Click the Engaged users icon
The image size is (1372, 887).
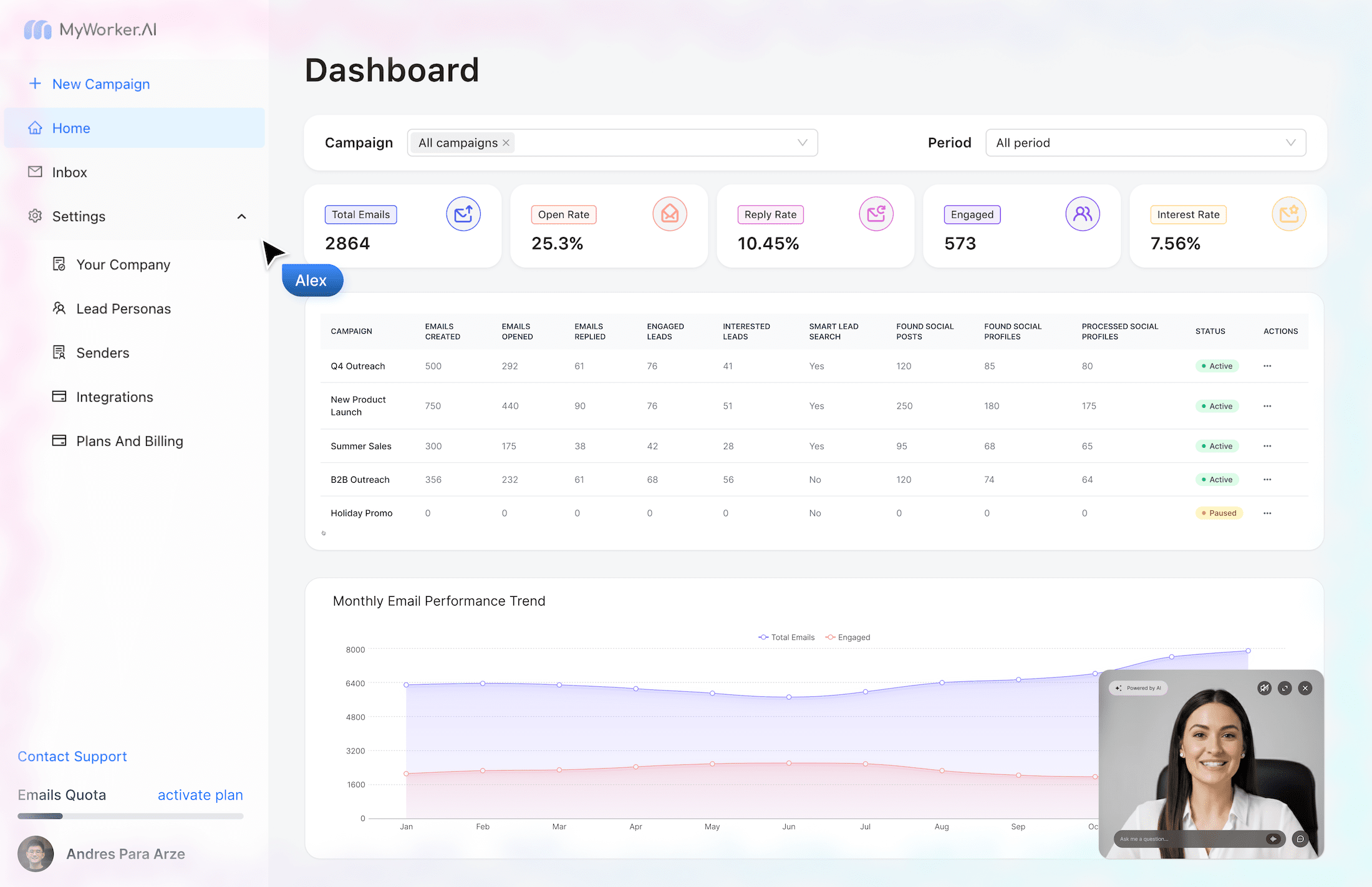[x=1082, y=214]
